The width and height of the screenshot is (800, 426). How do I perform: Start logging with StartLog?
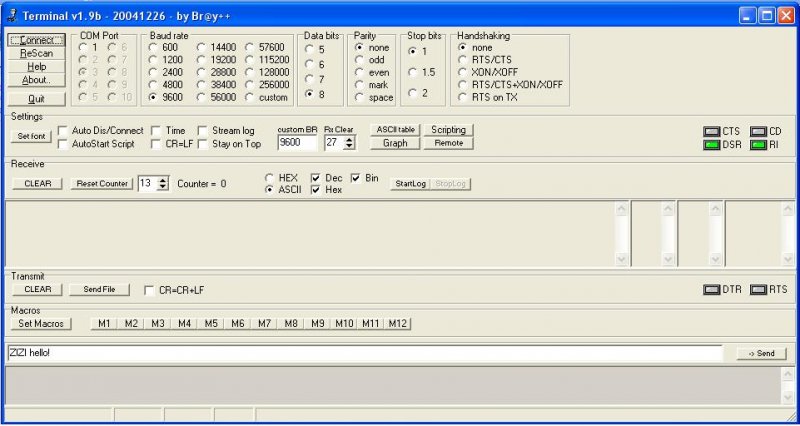point(410,184)
